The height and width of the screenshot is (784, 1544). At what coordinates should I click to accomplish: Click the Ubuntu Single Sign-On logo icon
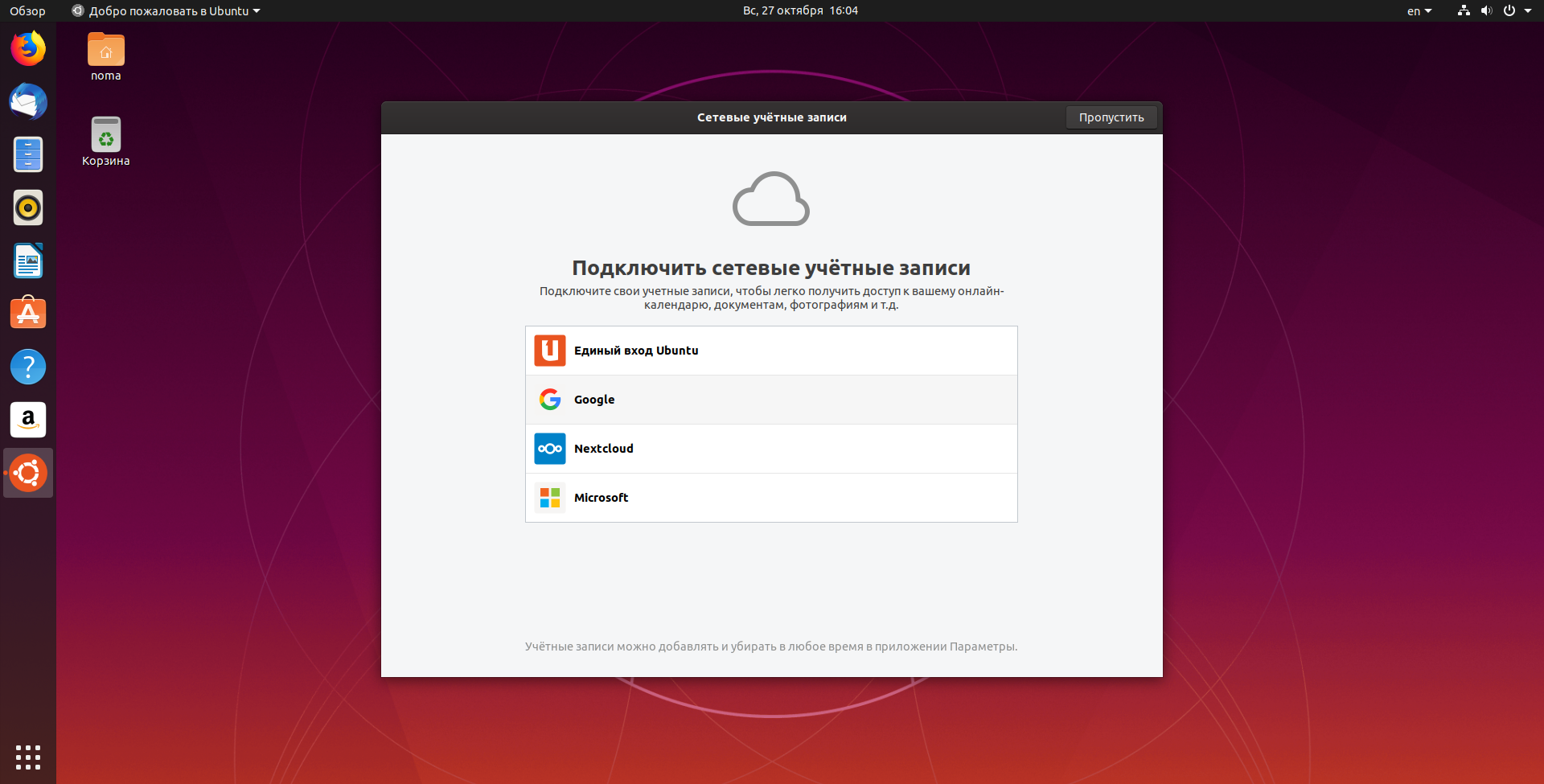click(550, 351)
